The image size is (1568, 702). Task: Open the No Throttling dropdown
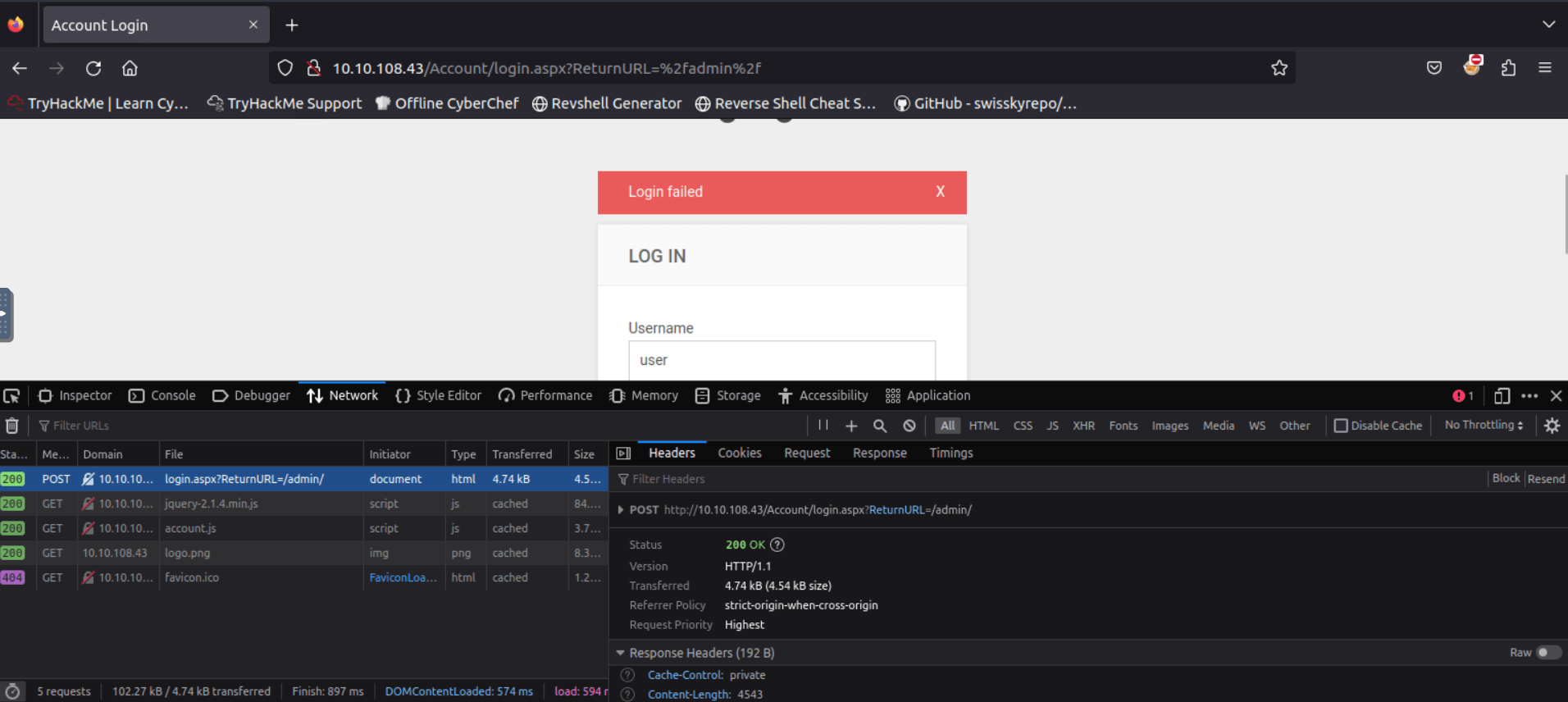[x=1484, y=425]
